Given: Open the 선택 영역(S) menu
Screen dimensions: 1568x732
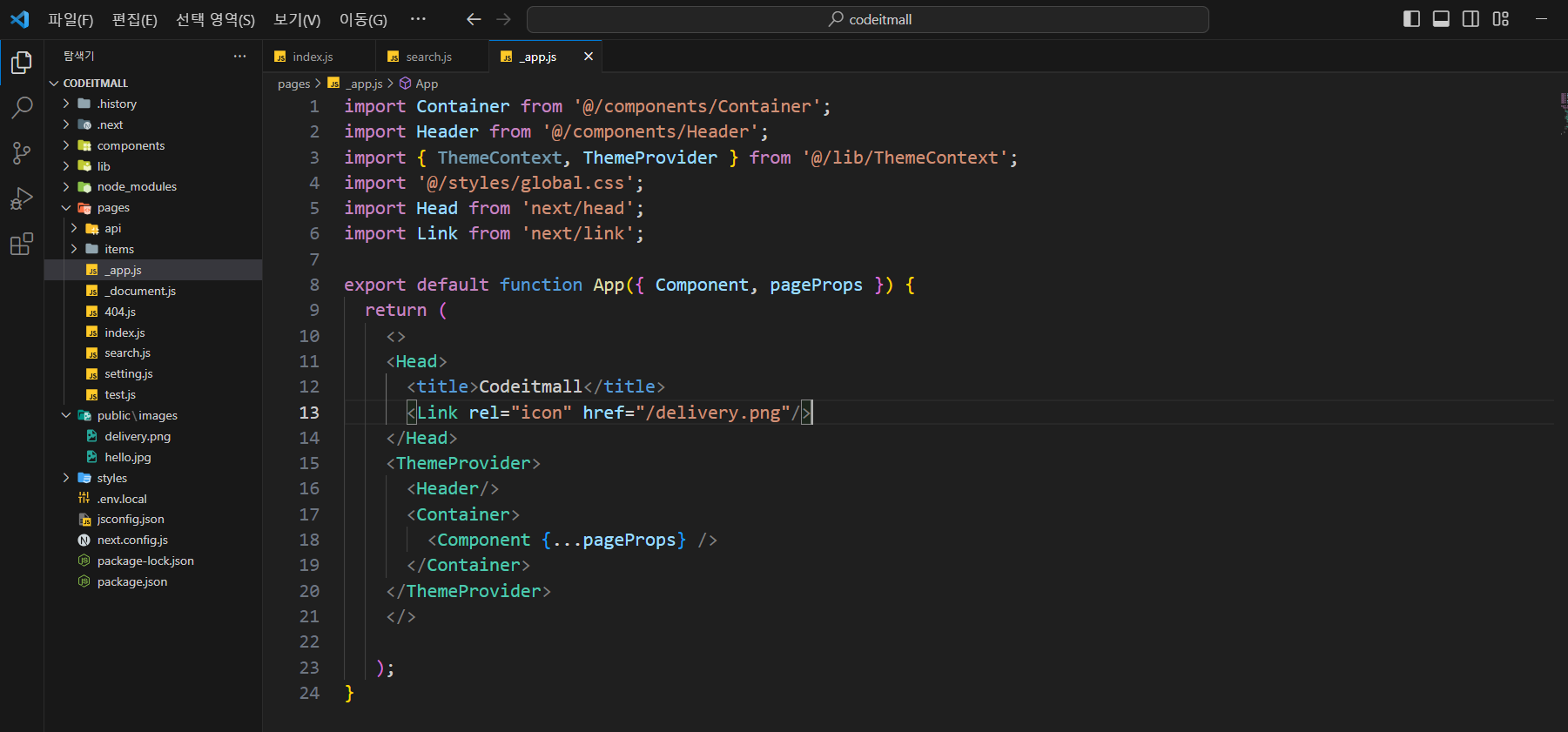Looking at the screenshot, I should [215, 19].
